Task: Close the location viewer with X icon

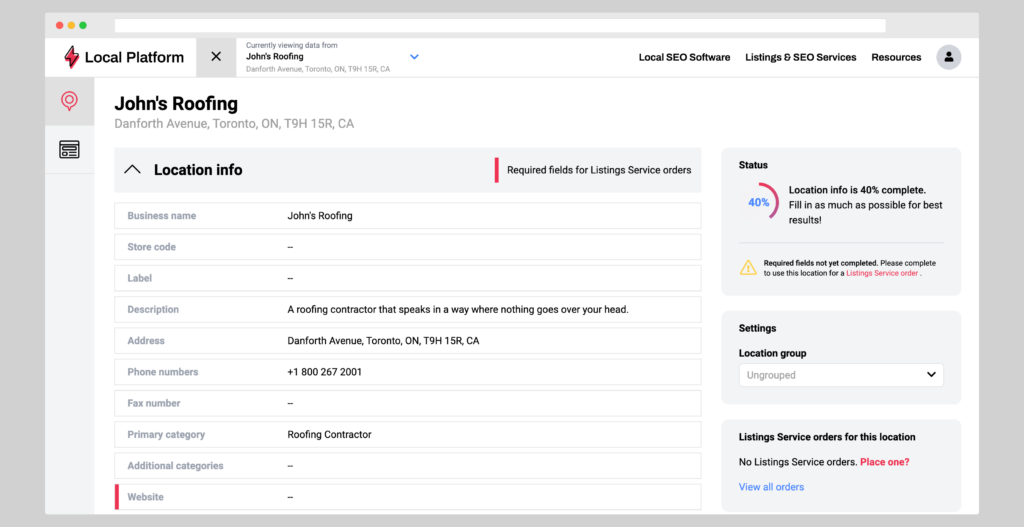Action: click(216, 57)
